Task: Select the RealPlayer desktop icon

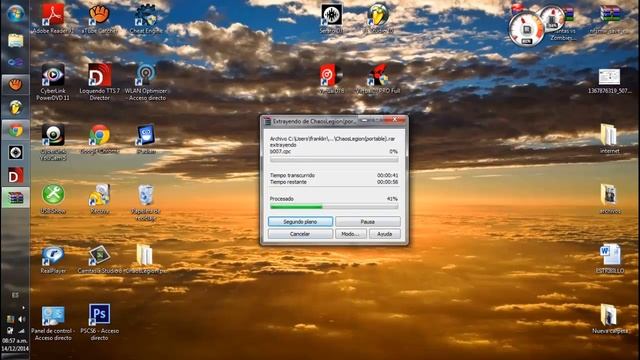Action: 53,260
